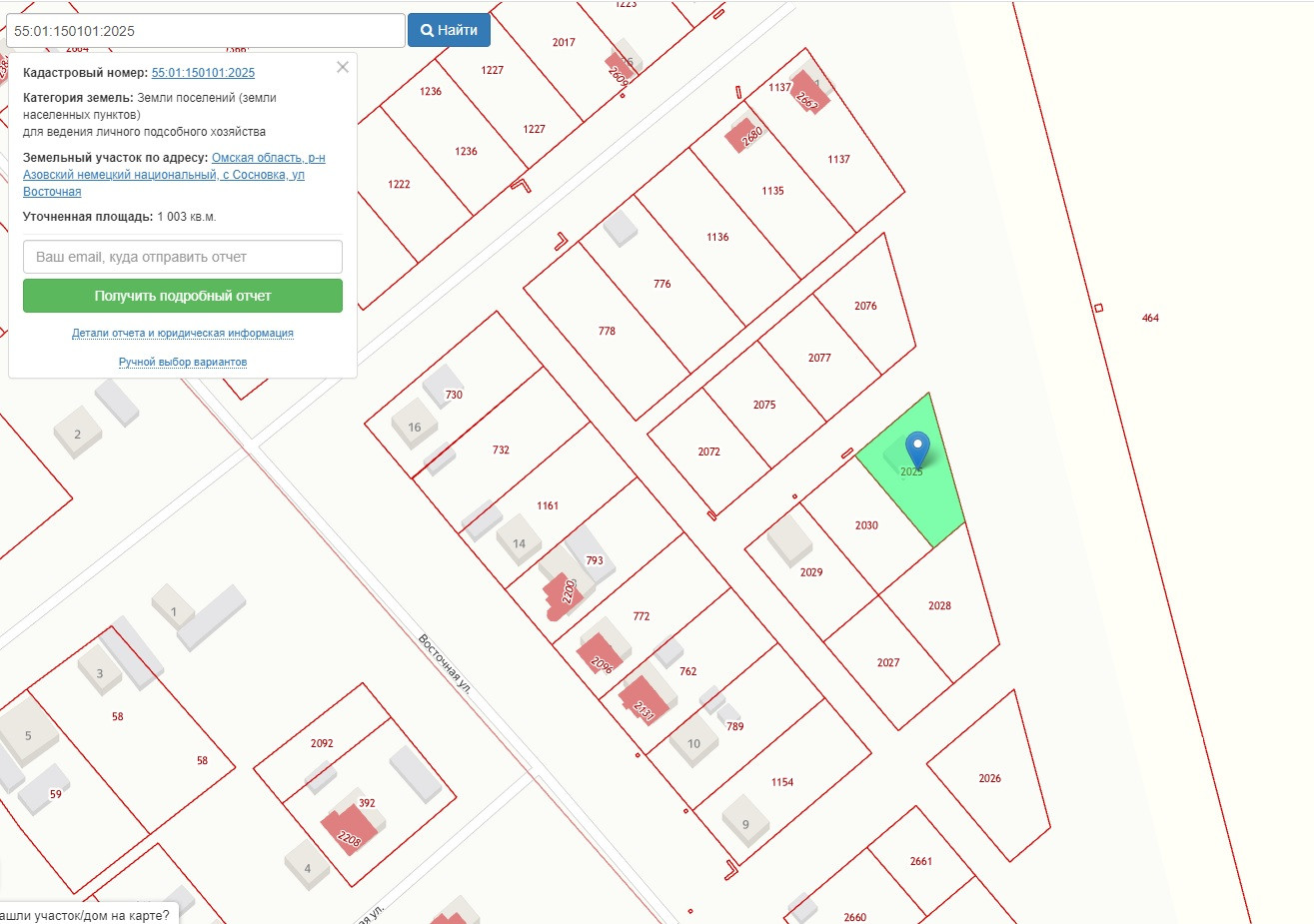Viewport: 1314px width, 924px height.
Task: Select land parcel 2026 on map
Action: coord(989,778)
